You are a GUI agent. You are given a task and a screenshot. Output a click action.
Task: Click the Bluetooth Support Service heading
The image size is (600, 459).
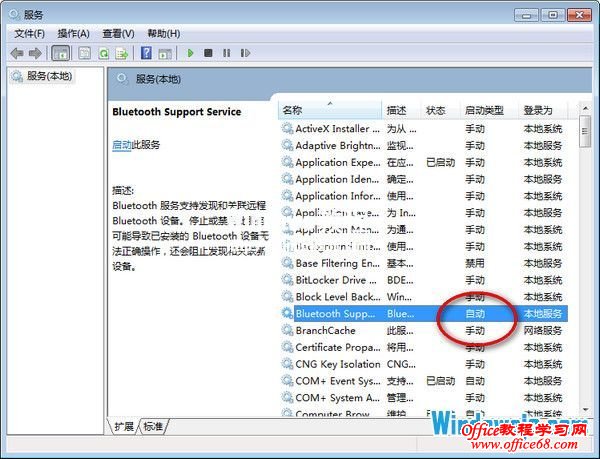[x=177, y=112]
